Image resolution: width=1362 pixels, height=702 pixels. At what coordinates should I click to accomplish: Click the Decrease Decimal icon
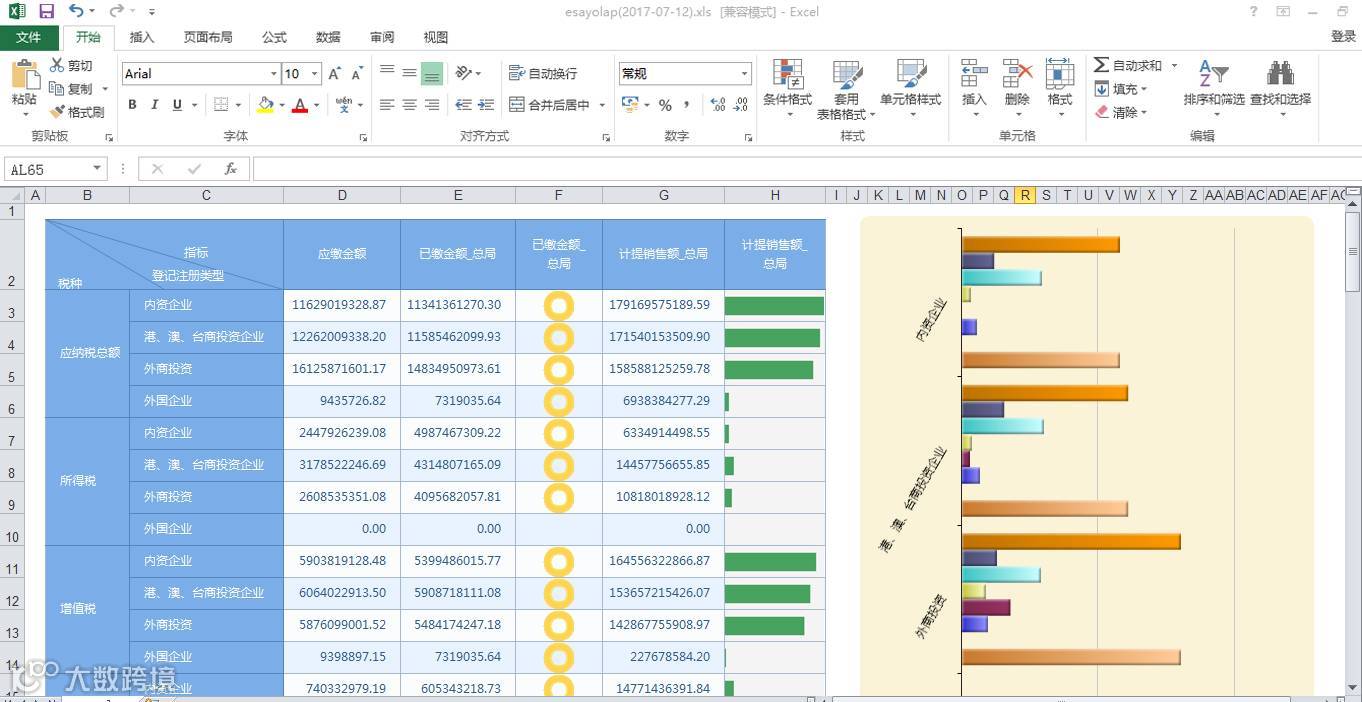coord(741,105)
